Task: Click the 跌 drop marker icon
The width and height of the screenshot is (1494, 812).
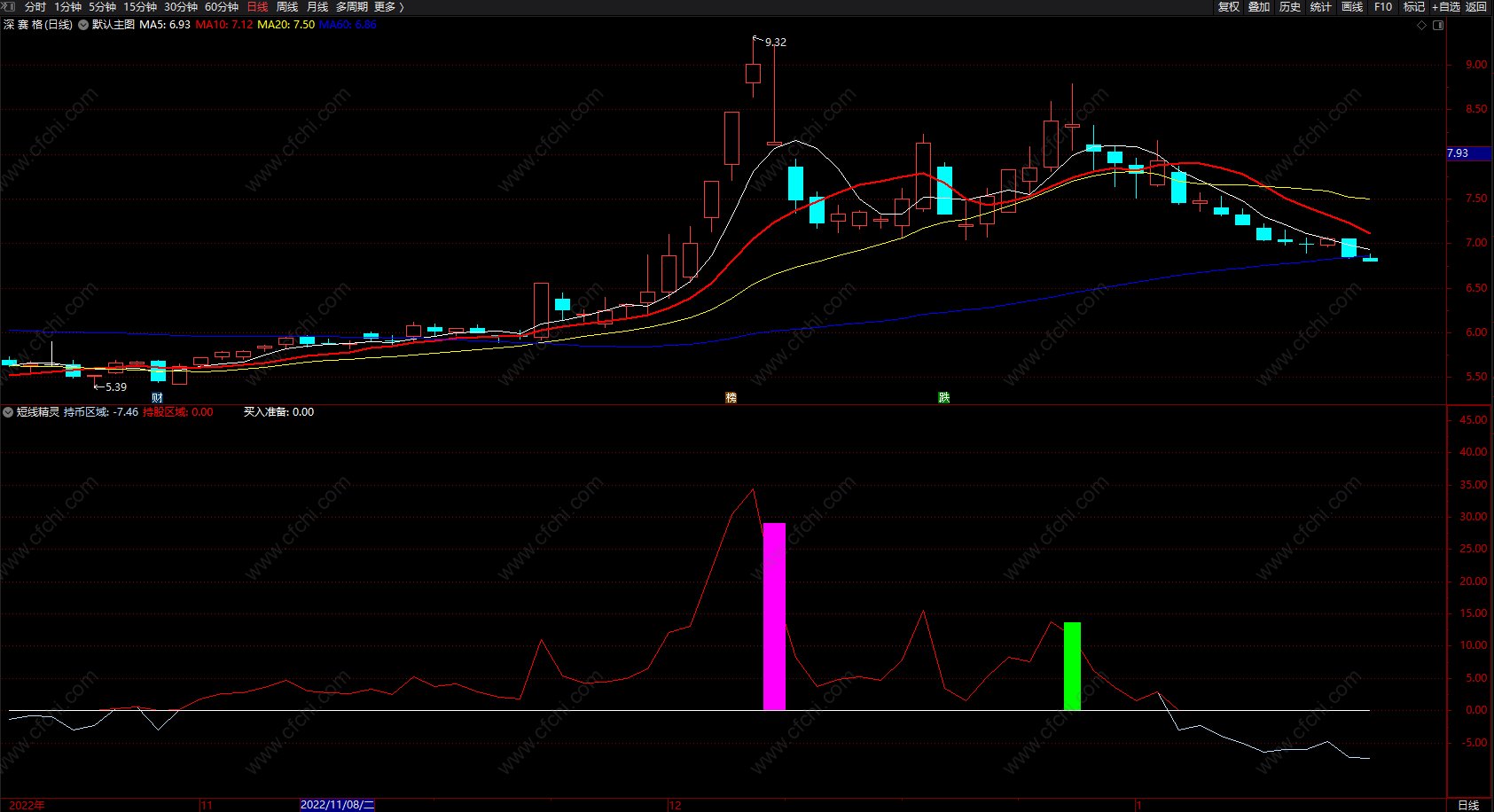Action: (944, 397)
